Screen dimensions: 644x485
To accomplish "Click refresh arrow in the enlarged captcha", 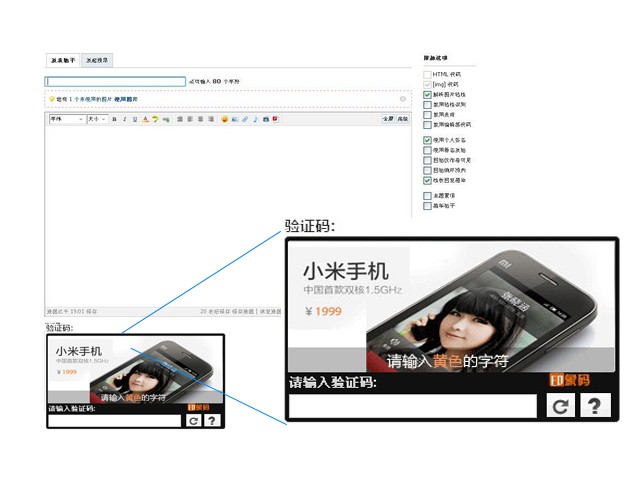I will [x=561, y=406].
